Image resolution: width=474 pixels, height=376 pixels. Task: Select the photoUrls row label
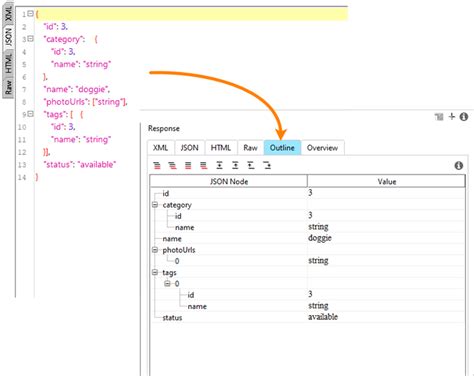pos(179,250)
